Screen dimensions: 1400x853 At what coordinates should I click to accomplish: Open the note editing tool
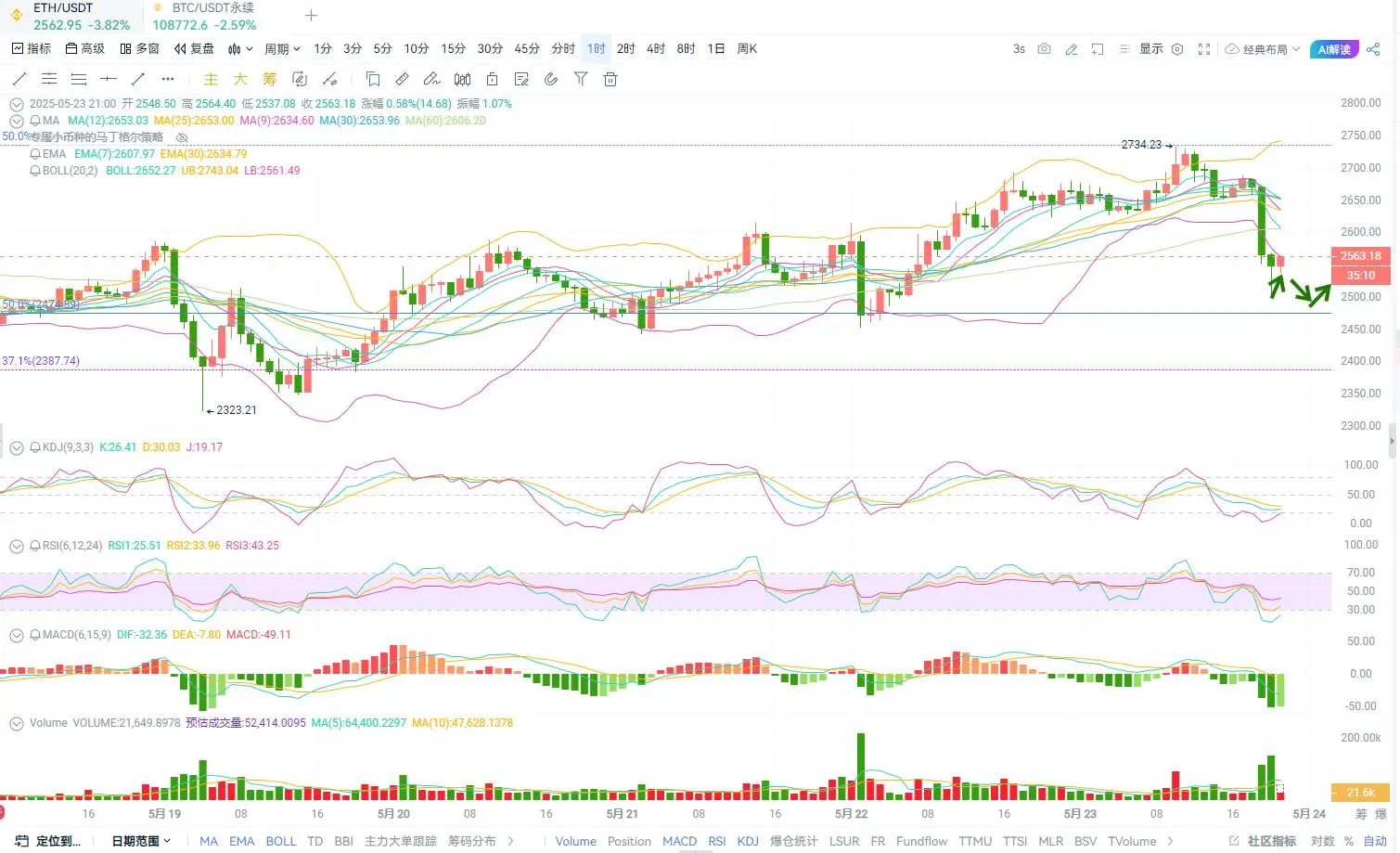tap(521, 79)
